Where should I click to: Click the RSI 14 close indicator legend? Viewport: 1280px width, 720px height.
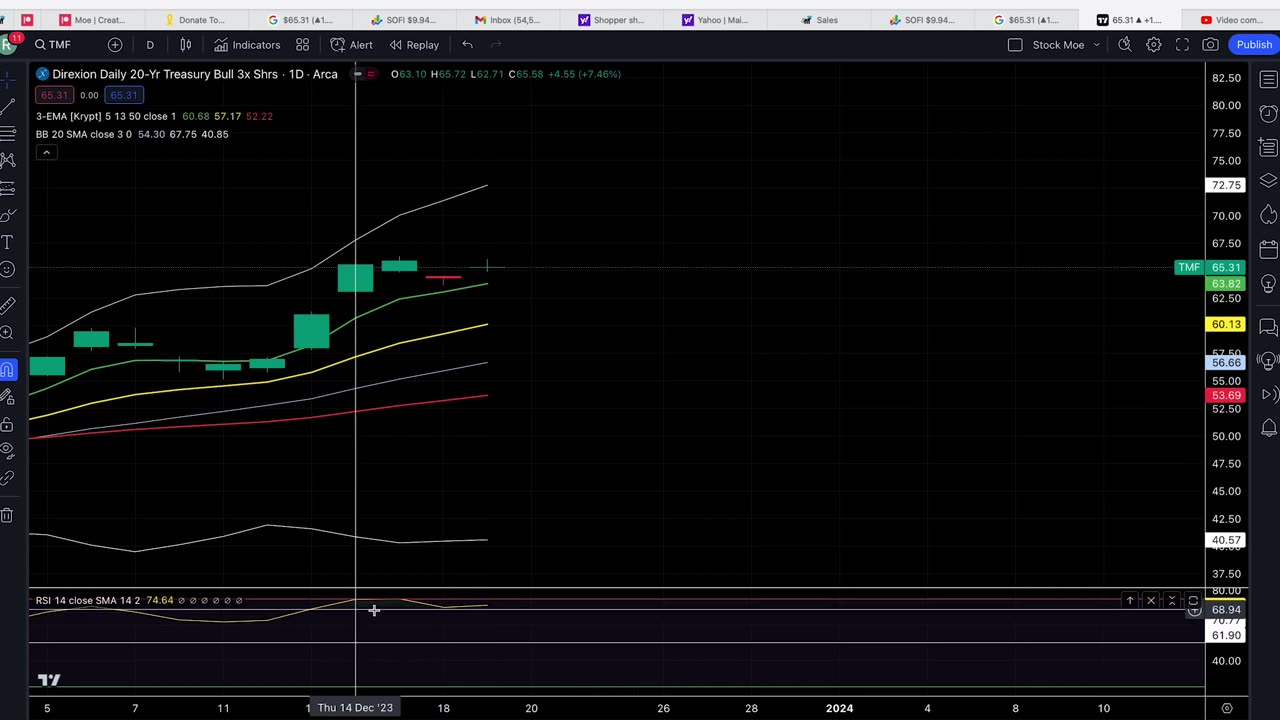coord(88,600)
